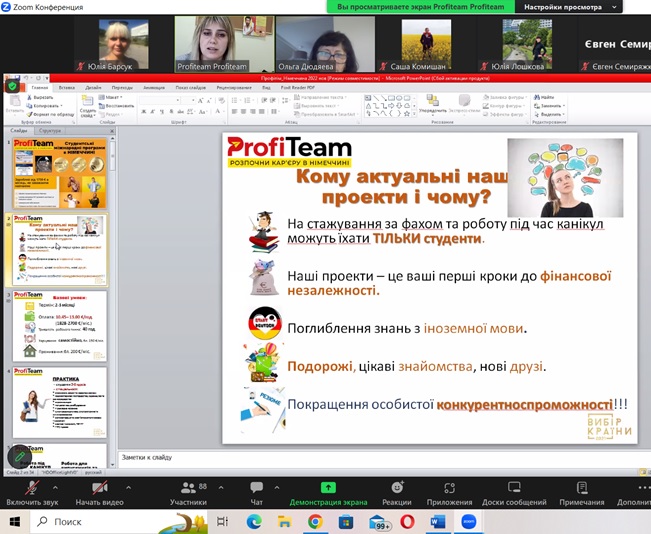Image resolution: width=651 pixels, height=534 pixels.
Task: Open Доски сообщений whiteboards
Action: click(x=514, y=494)
